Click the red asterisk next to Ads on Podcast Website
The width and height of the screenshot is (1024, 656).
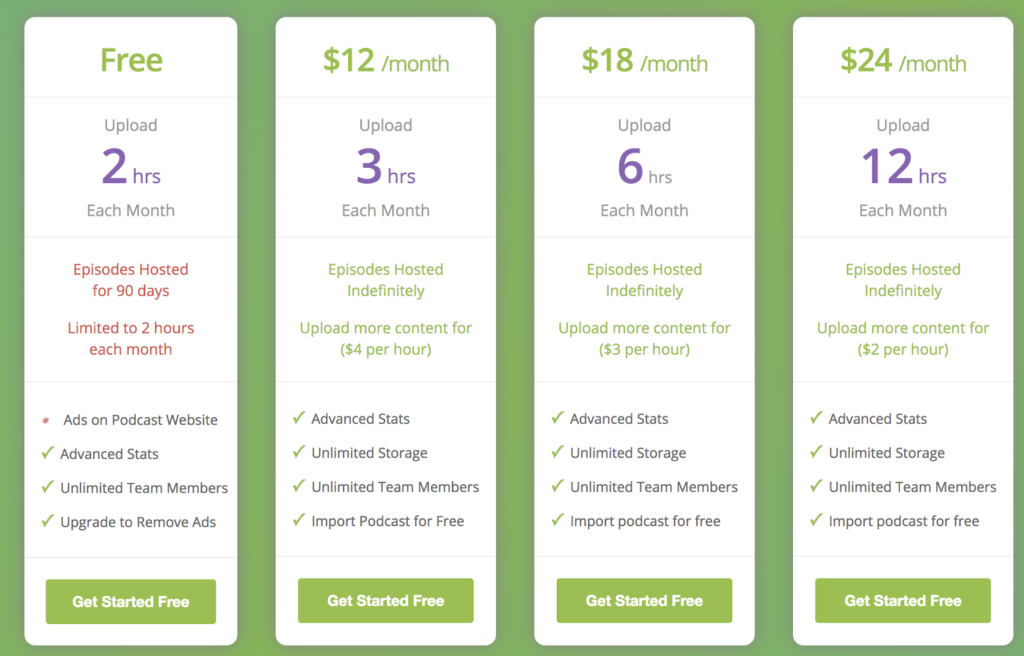(x=44, y=420)
